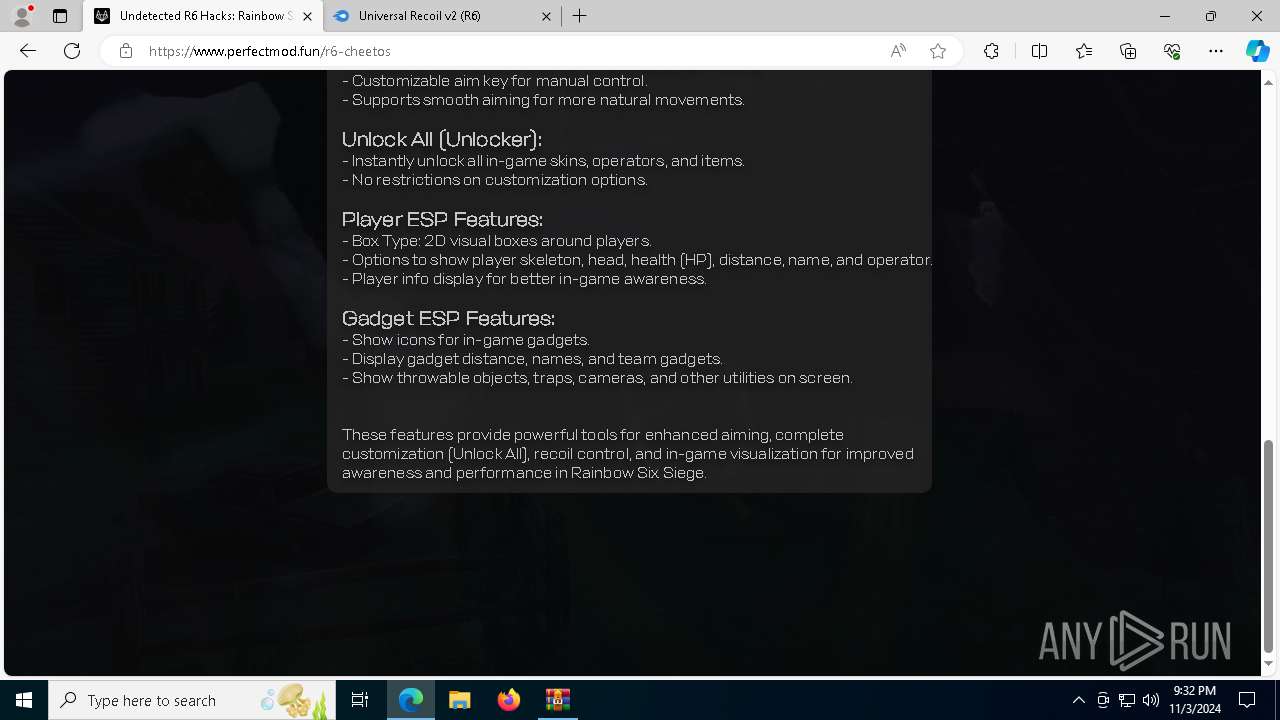The height and width of the screenshot is (720, 1280).
Task: Click 'Options to show player skeleton' line
Action: coord(637,260)
